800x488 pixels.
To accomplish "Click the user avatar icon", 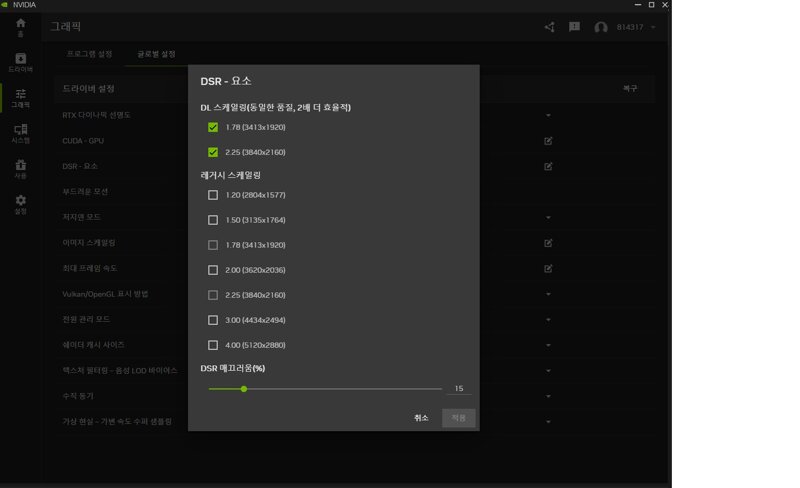I will 601,28.
